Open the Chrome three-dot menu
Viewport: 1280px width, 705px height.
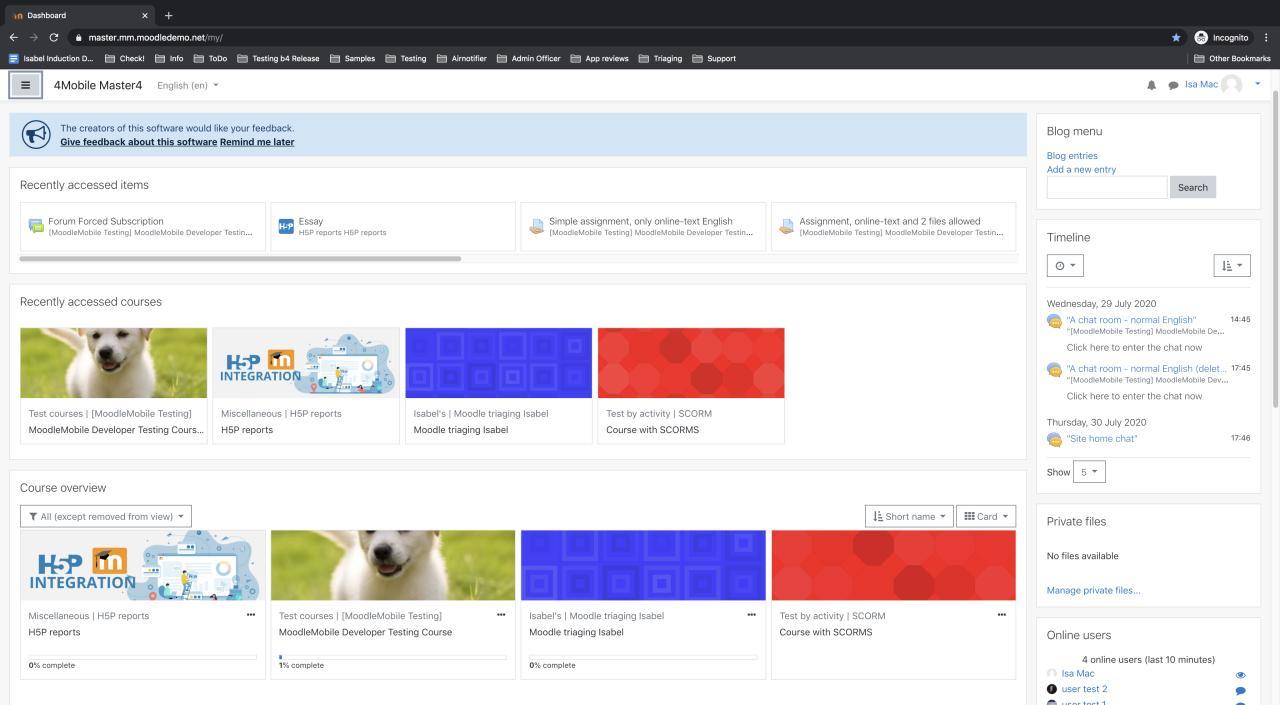[1266, 37]
